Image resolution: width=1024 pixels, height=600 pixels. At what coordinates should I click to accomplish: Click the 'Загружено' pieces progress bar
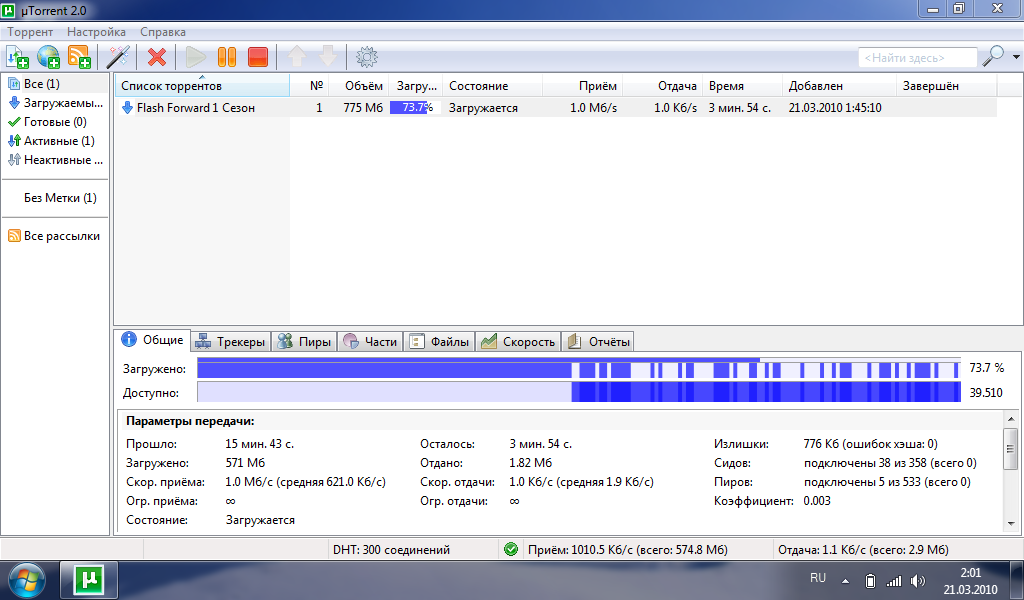pos(579,368)
